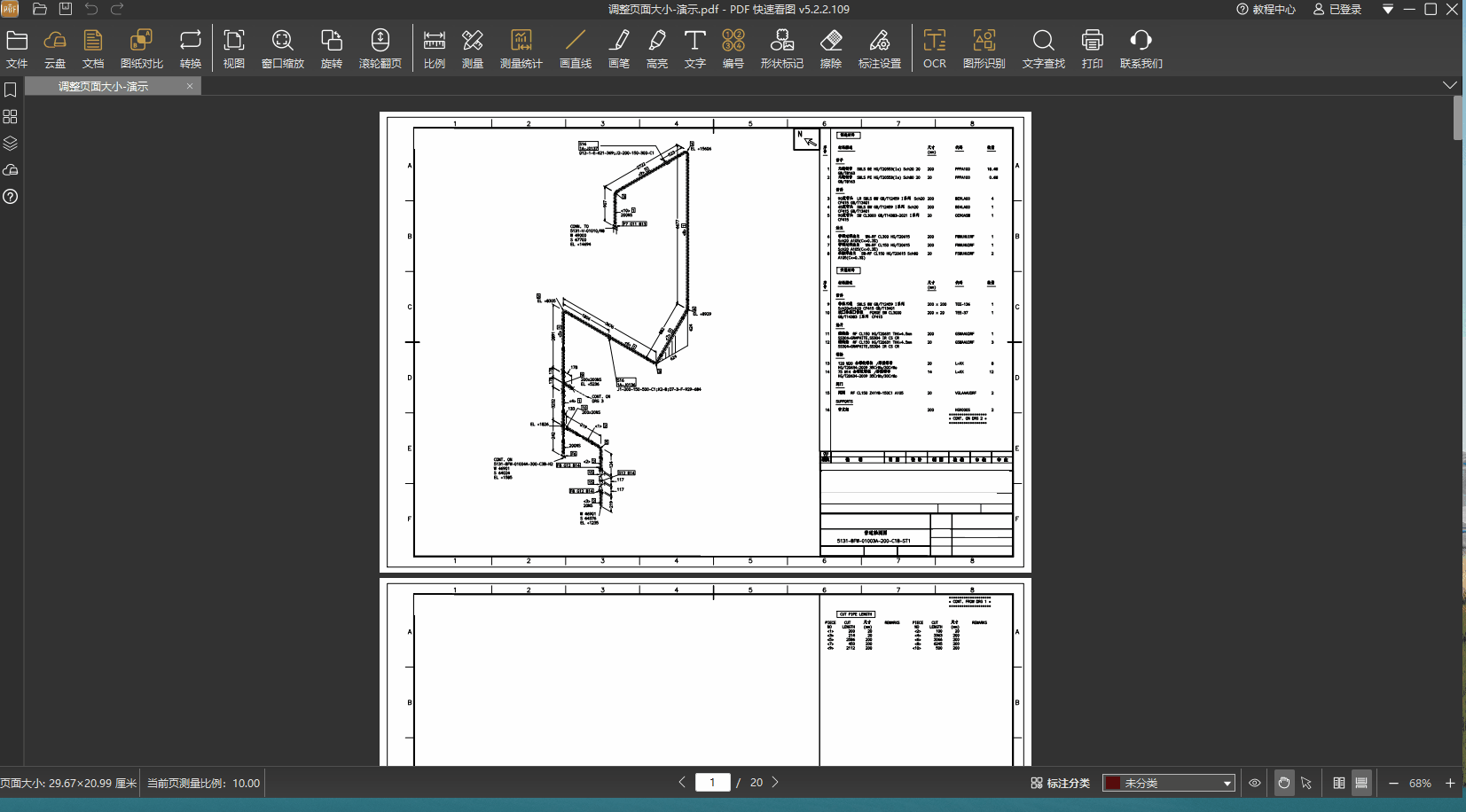Select the 擦除 eraser tool
Viewport: 1466px width, 812px height.
pyautogui.click(x=831, y=49)
